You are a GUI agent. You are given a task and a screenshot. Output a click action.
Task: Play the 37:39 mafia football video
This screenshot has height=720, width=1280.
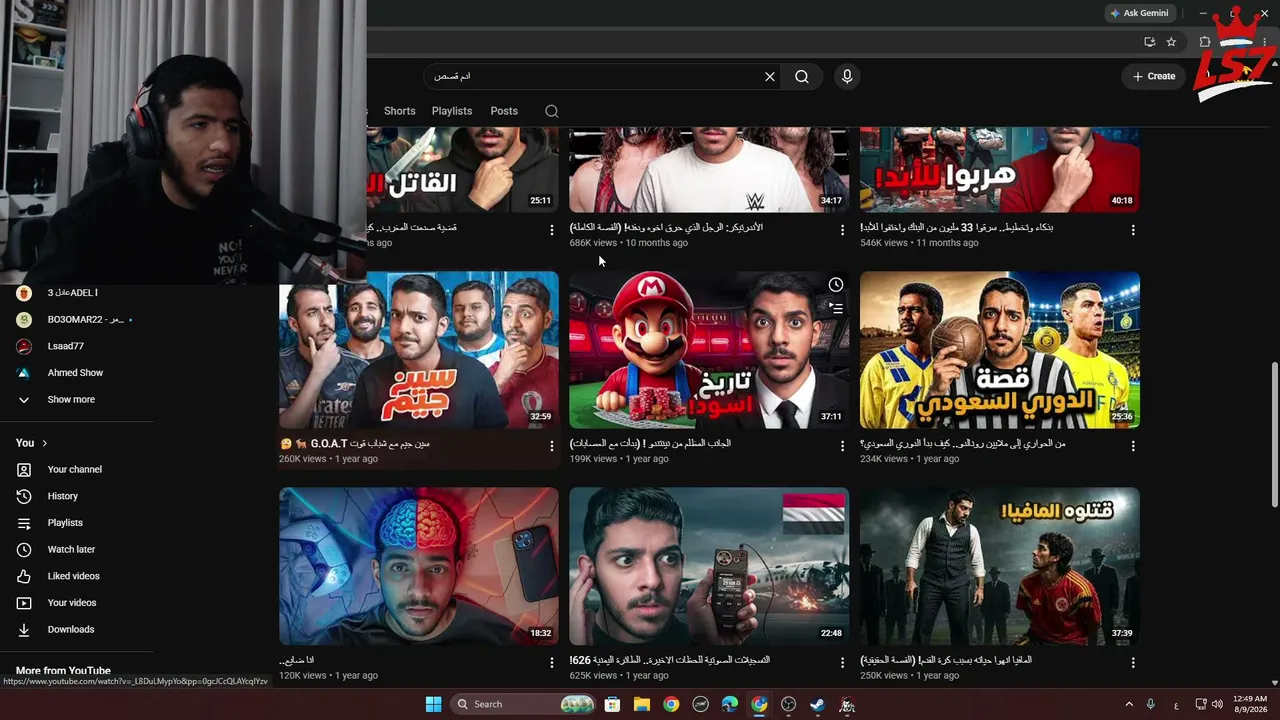(1000, 566)
